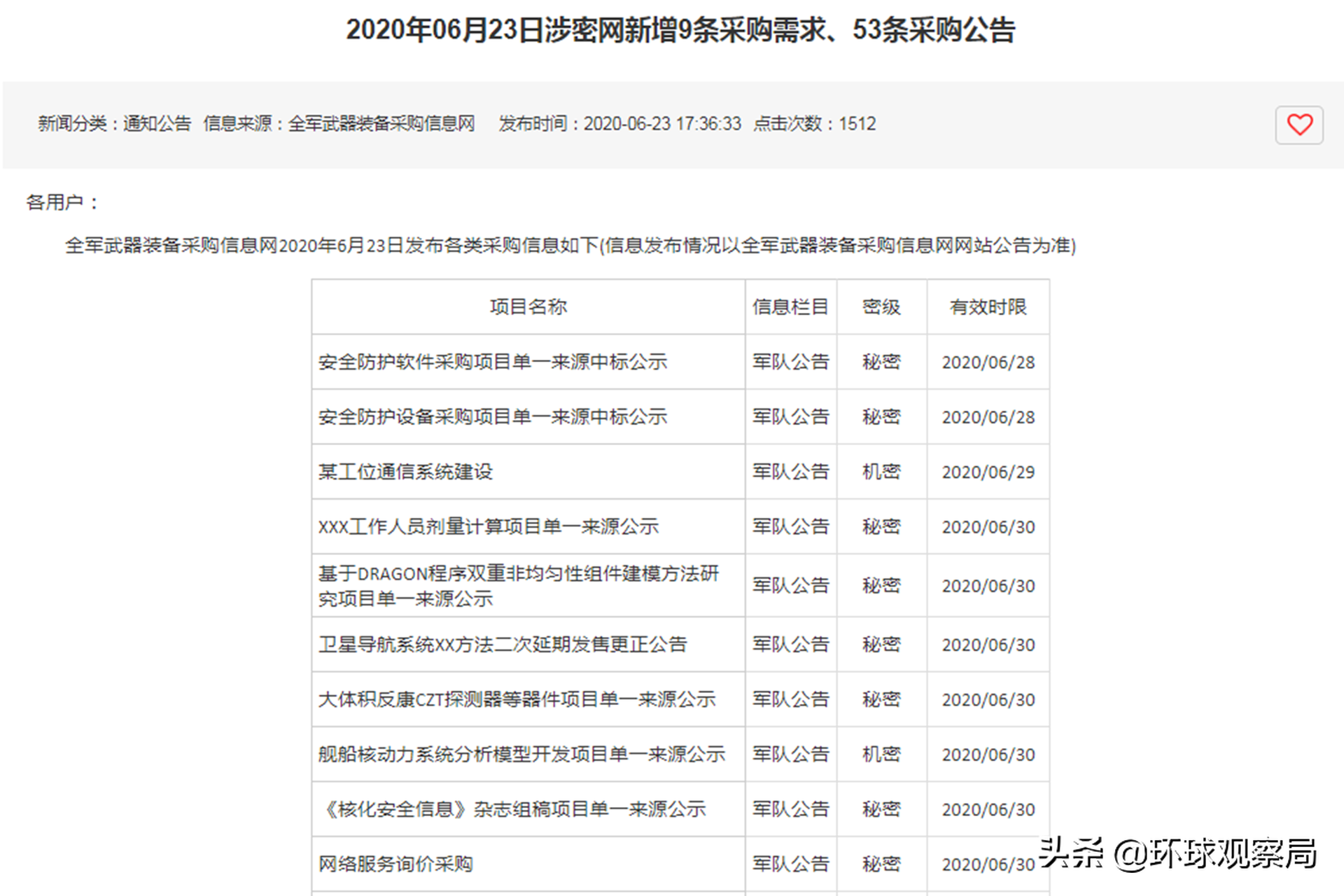This screenshot has width=1344, height=896.
Task: Click the 有效时限 column header
Action: tap(988, 307)
